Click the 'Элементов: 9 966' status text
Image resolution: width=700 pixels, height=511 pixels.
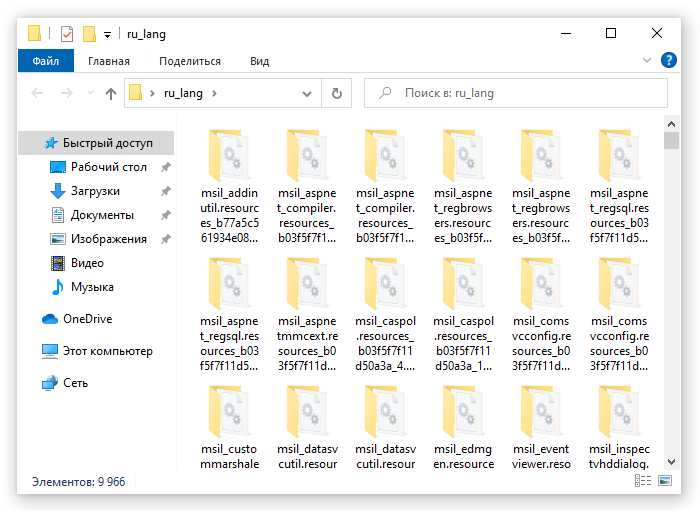pyautogui.click(x=79, y=482)
